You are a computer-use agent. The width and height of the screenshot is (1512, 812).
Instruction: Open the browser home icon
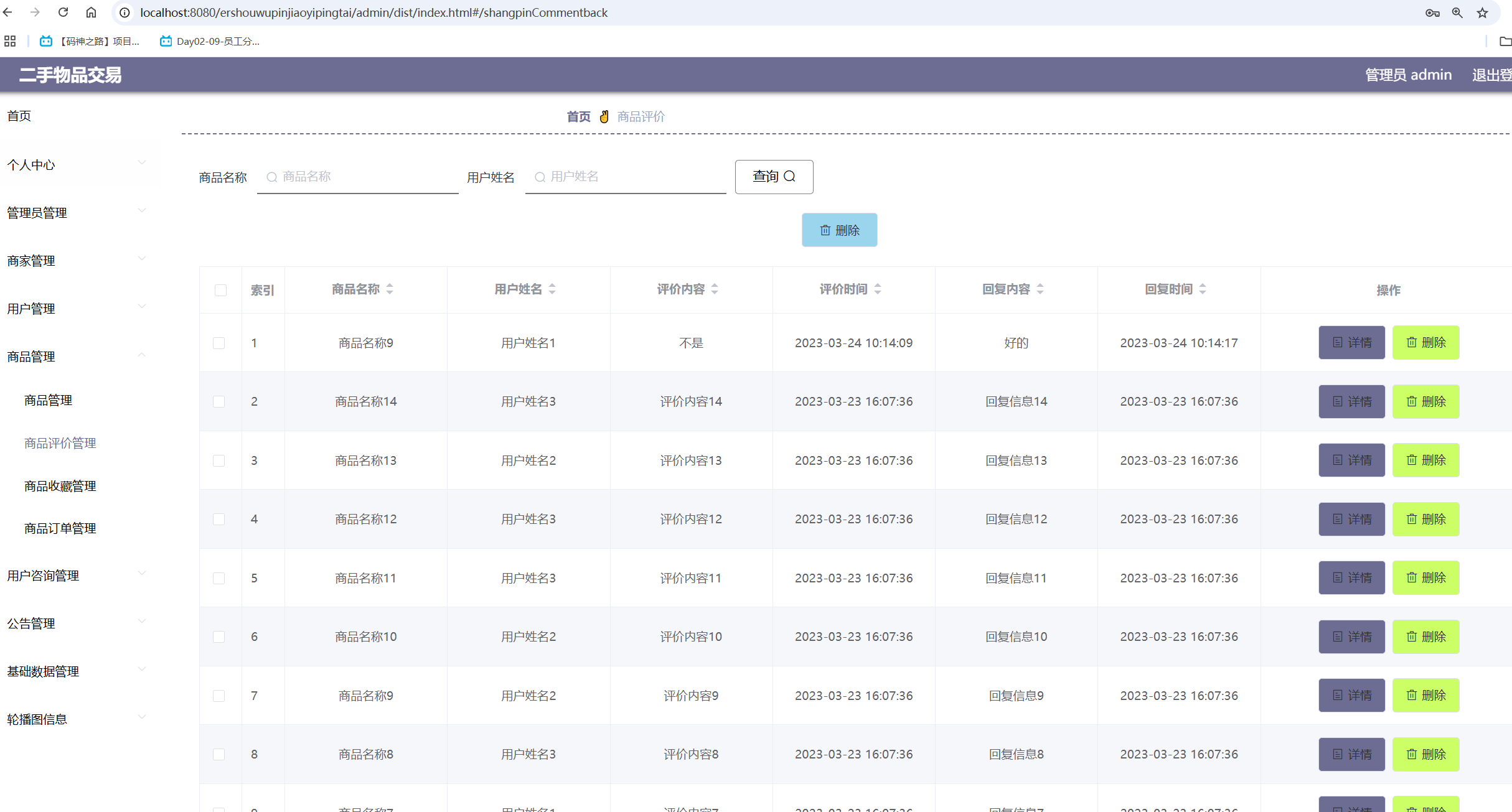click(x=91, y=12)
